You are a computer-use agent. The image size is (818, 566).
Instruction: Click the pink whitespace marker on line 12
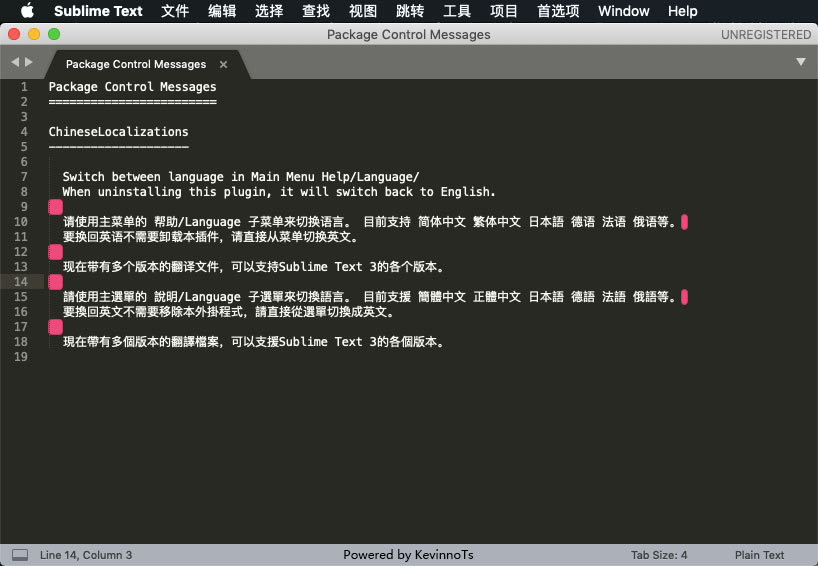(x=55, y=252)
